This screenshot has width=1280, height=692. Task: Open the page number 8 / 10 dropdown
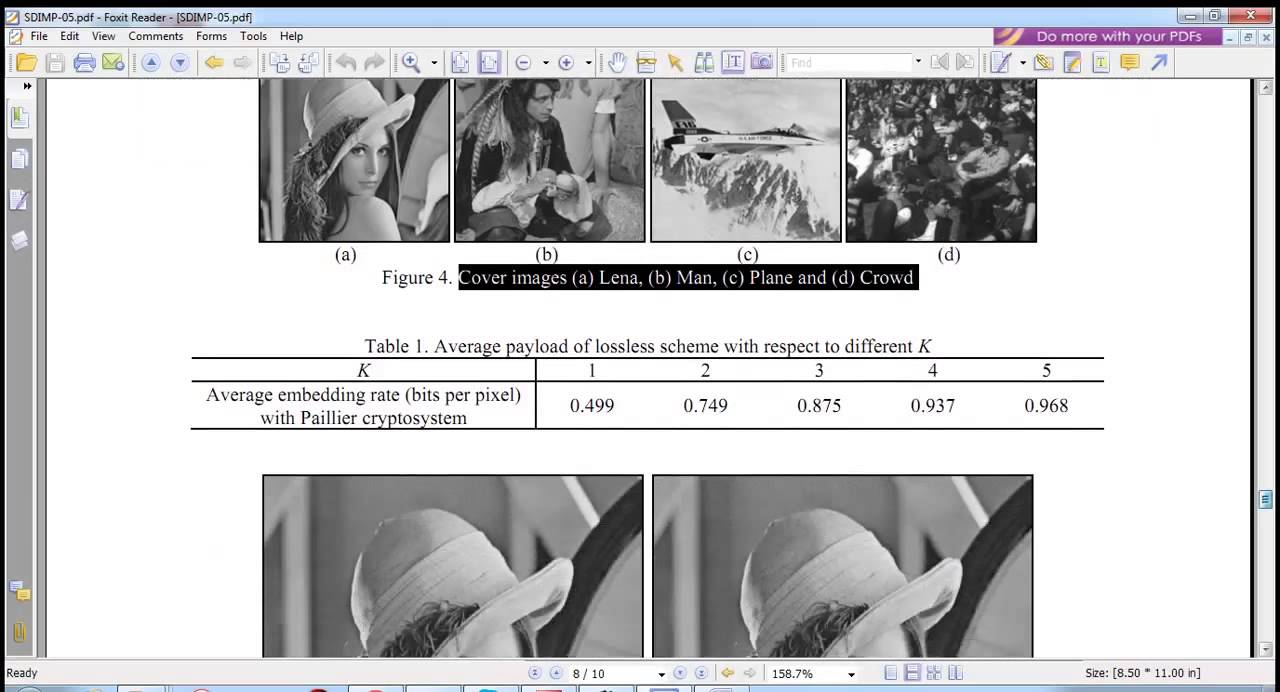[x=661, y=674]
